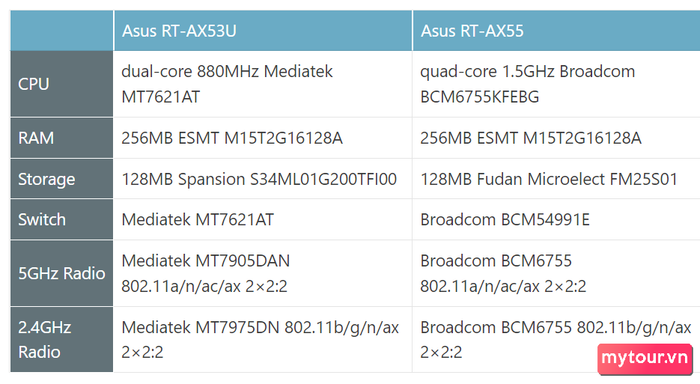The width and height of the screenshot is (700, 384).
Task: Click the Switch row label
Action: click(x=62, y=220)
